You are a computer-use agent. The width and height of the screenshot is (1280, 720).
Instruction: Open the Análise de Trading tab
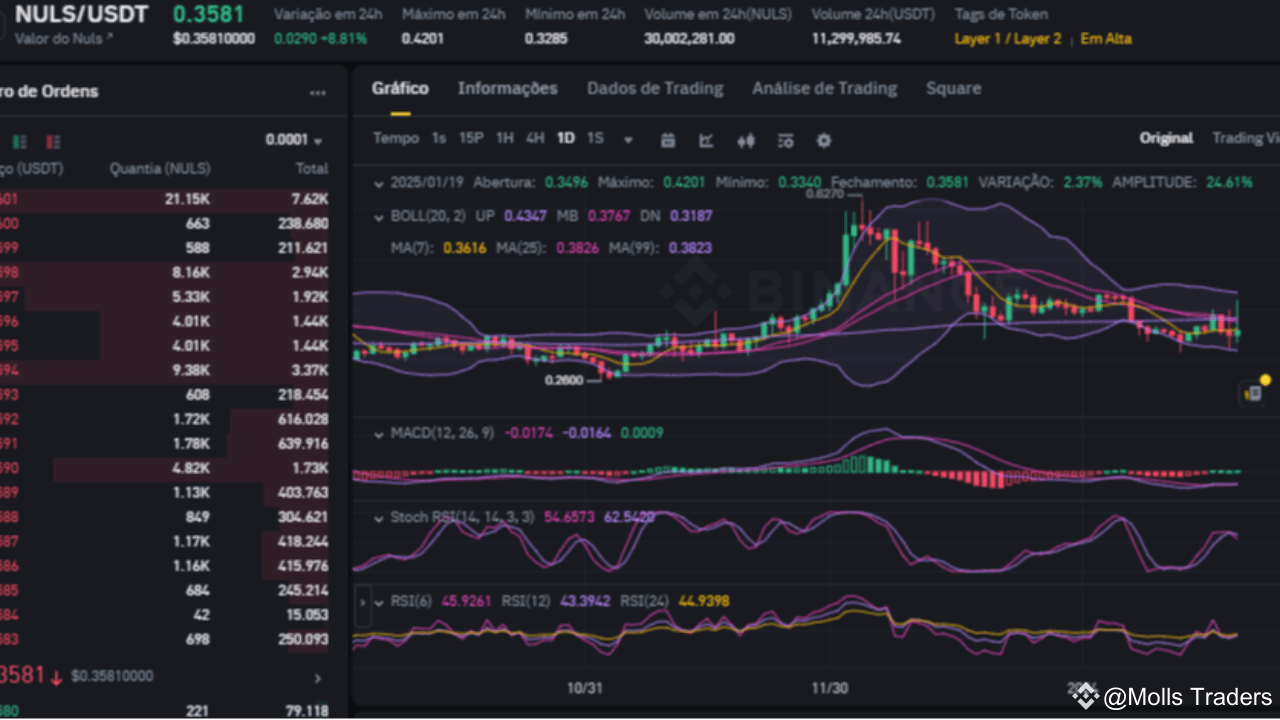pos(824,88)
